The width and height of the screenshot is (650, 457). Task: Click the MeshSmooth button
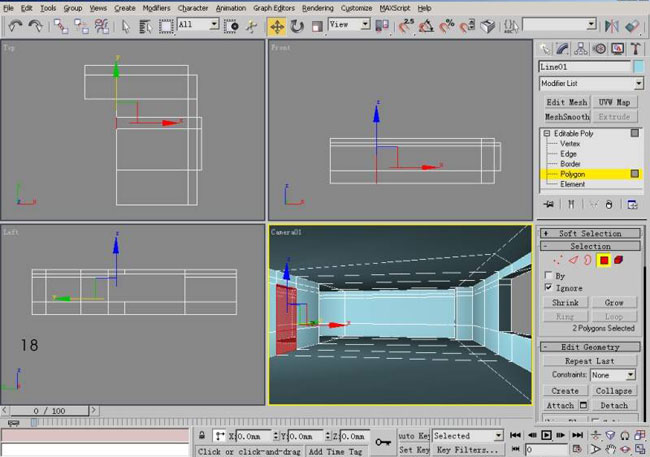[x=567, y=117]
